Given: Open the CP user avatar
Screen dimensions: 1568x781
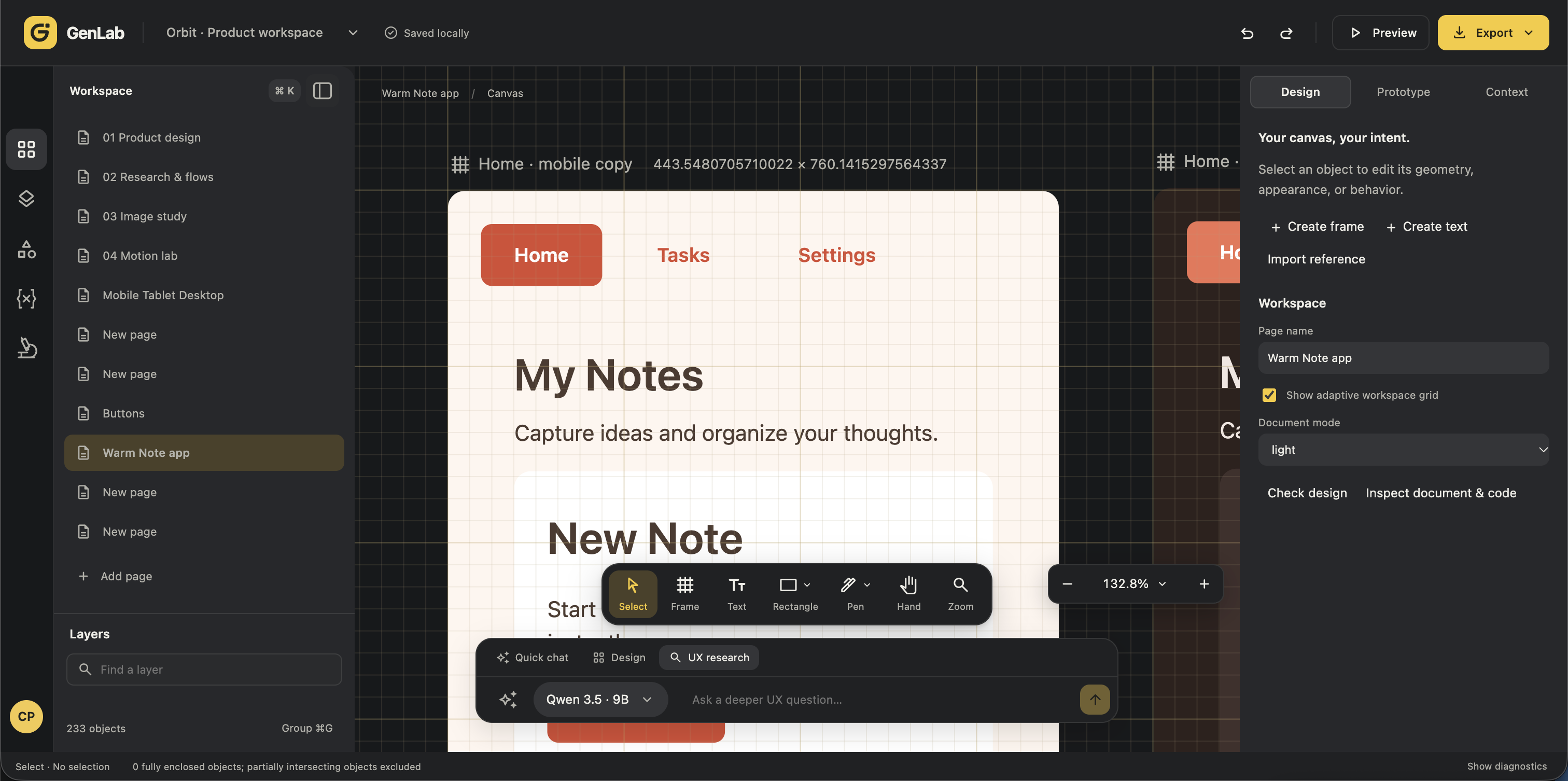Looking at the screenshot, I should pos(26,716).
